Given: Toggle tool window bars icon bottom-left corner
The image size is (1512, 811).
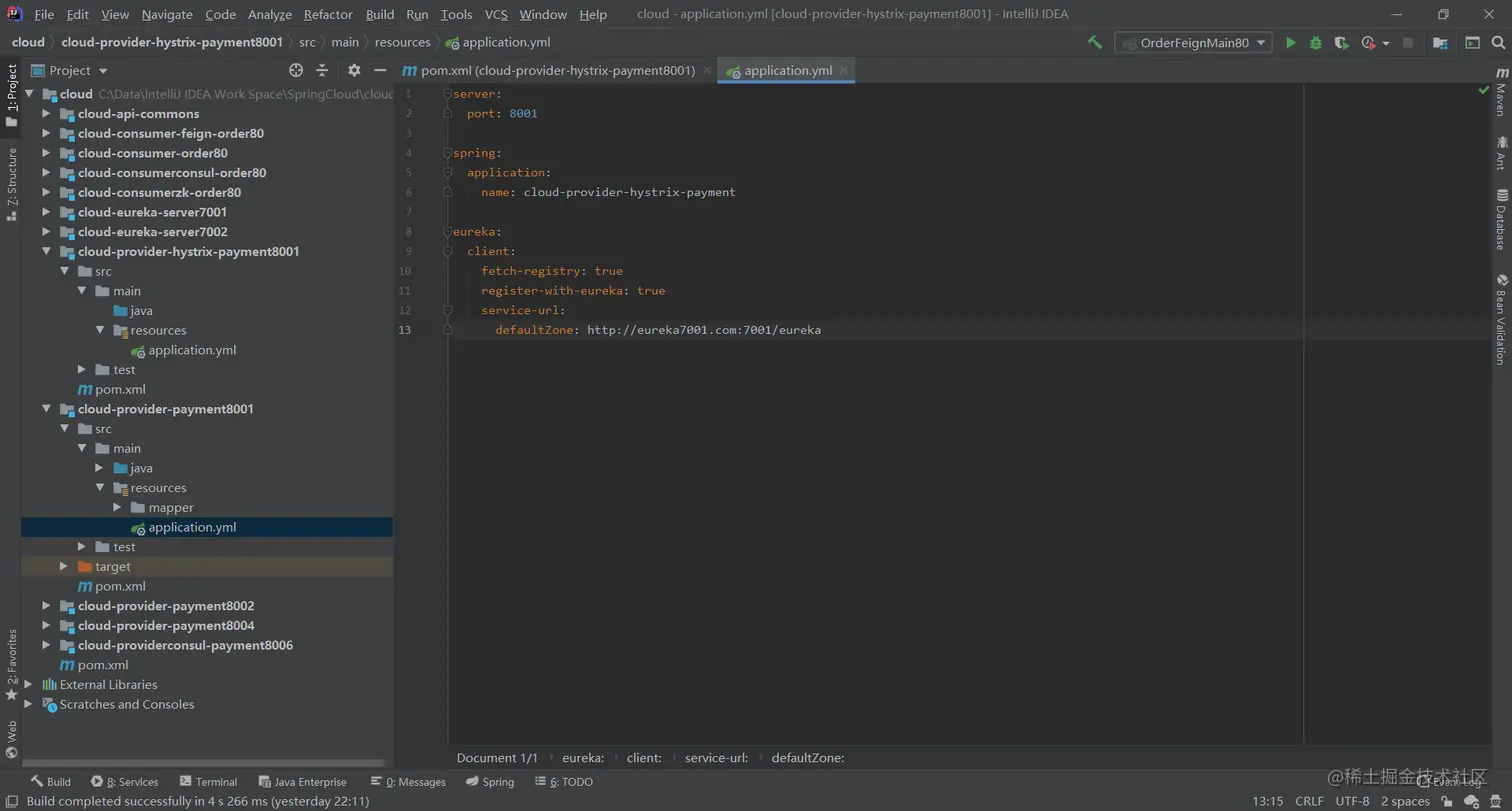Looking at the screenshot, I should point(11,801).
